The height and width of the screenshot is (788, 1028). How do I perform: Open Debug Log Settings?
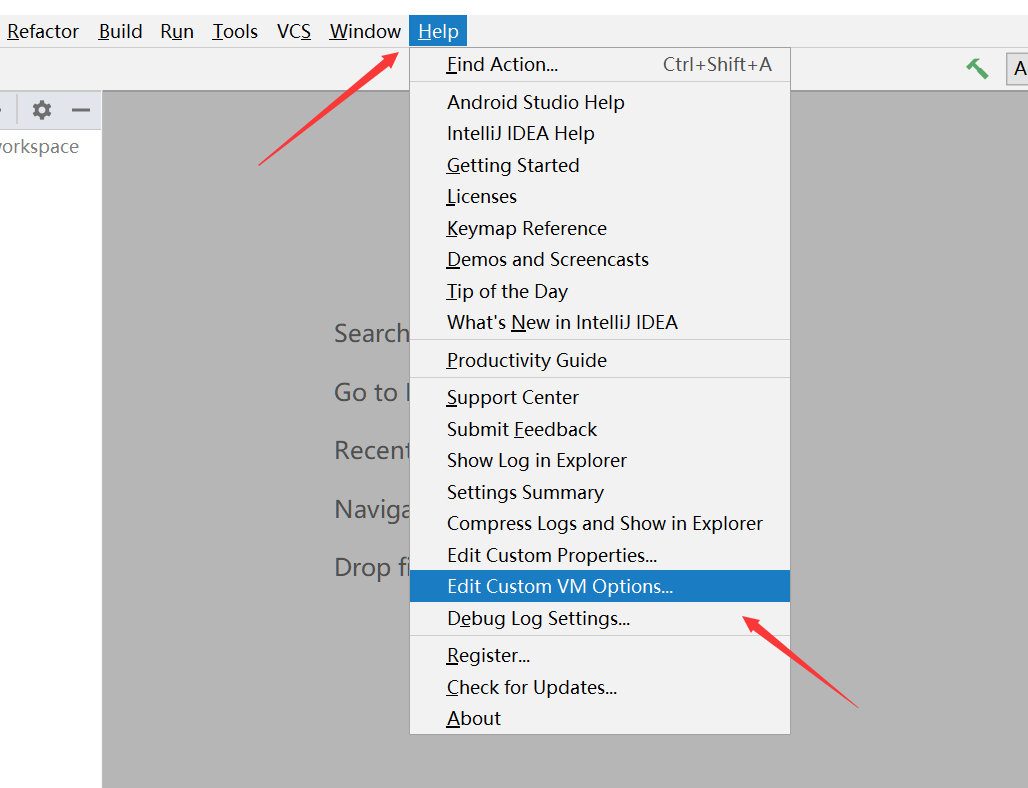click(538, 619)
